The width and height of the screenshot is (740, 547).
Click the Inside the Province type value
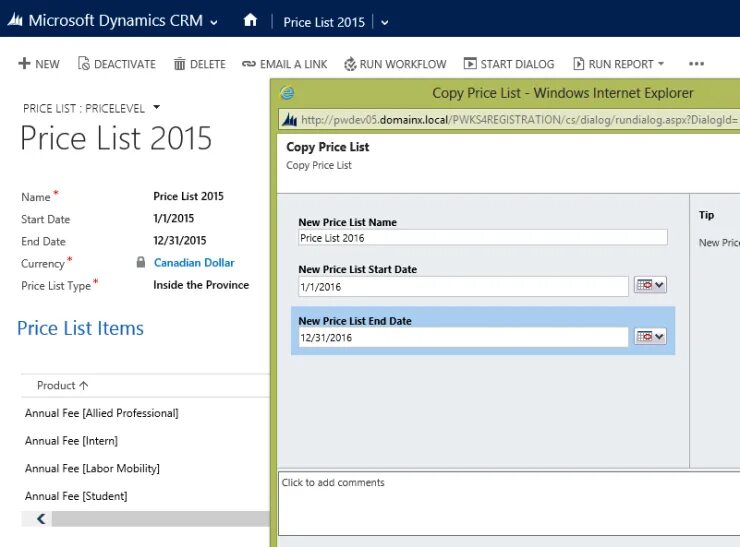[201, 285]
